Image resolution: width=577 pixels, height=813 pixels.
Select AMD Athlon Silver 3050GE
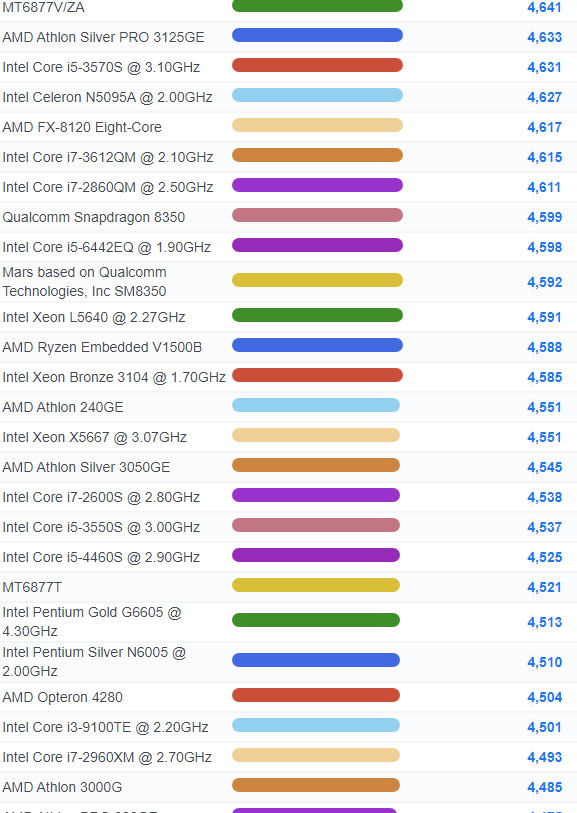tap(86, 468)
